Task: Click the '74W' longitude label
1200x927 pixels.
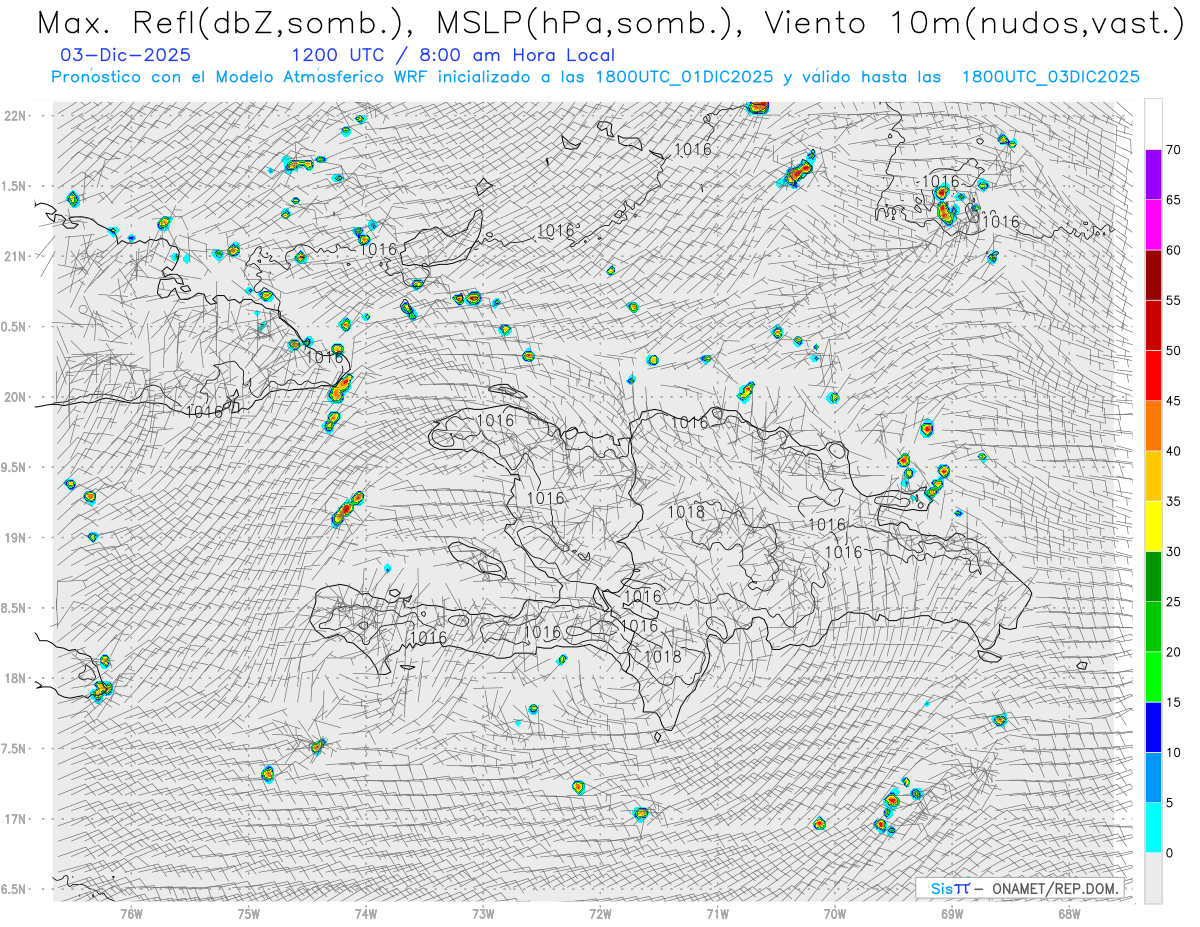Action: click(366, 913)
